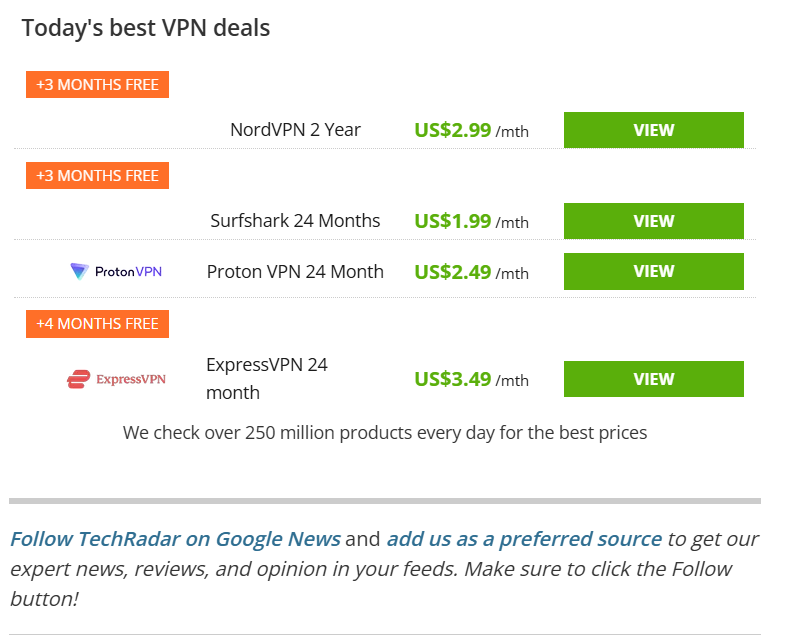Open the ExpressVPN 24 month title
Viewport: 800px width, 635px height.
[x=267, y=378]
